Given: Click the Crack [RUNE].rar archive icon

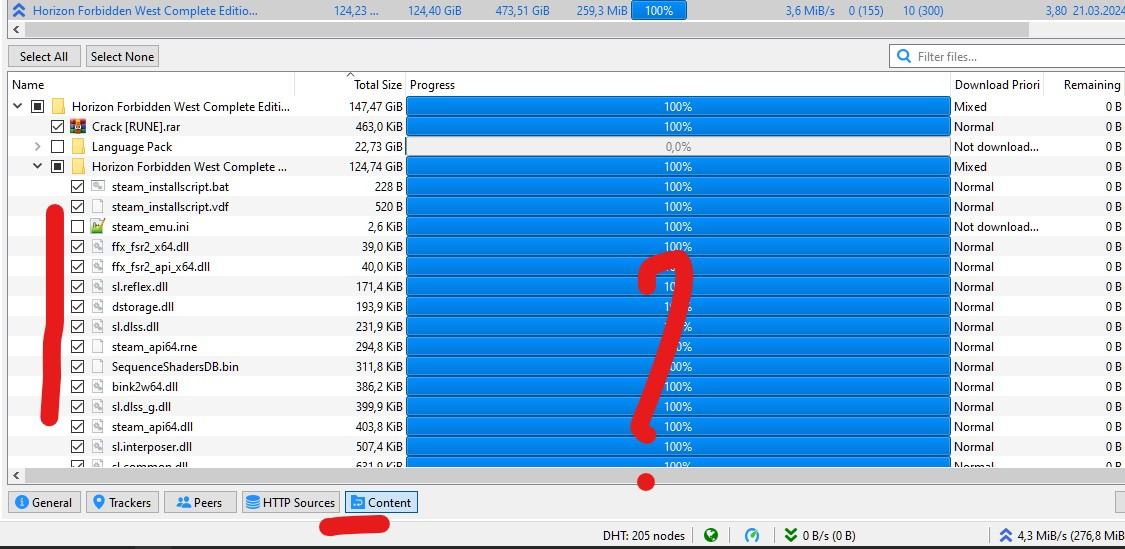Looking at the screenshot, I should (78, 127).
